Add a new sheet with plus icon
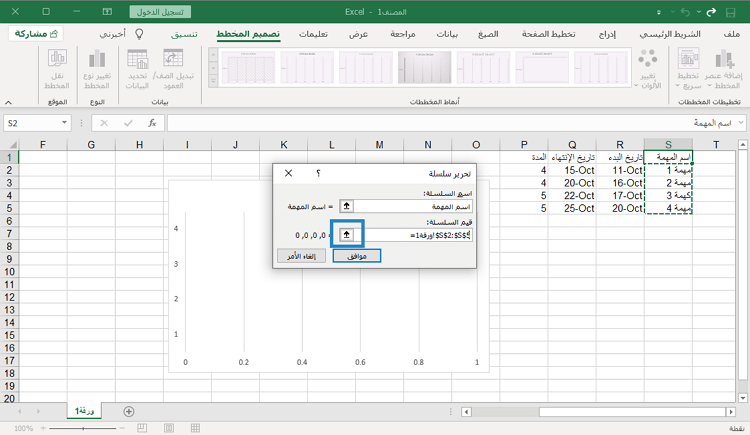Viewport: 750px width, 435px height. pyautogui.click(x=128, y=411)
